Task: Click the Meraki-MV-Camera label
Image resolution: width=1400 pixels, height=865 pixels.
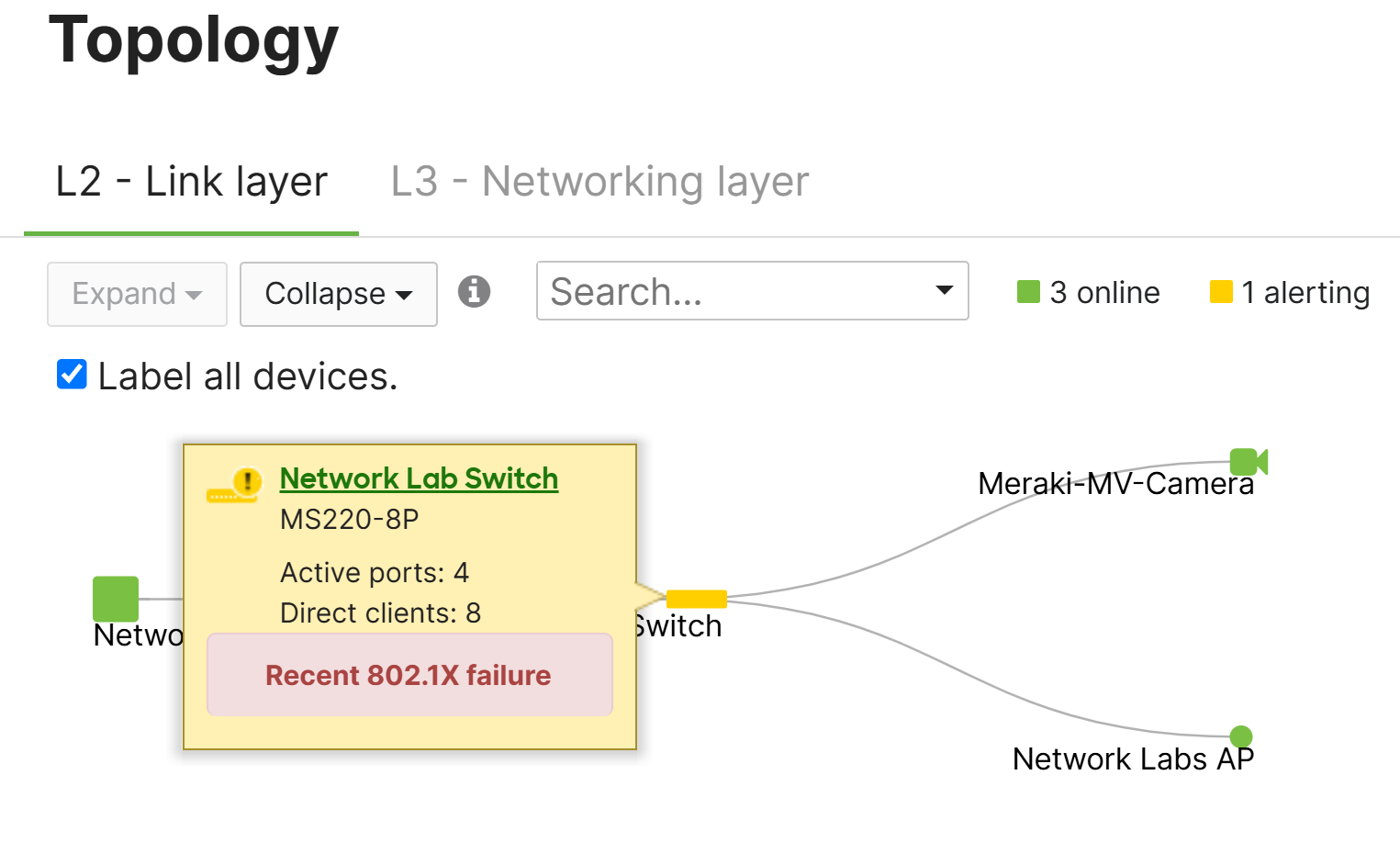Action: click(x=1115, y=483)
